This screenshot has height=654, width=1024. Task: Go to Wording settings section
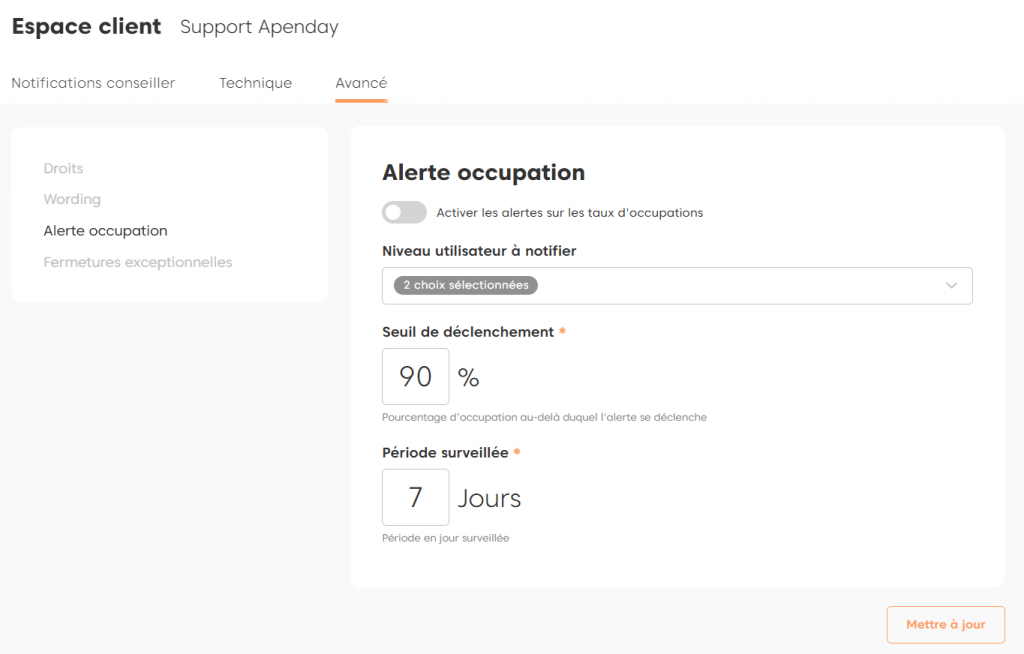tap(72, 199)
